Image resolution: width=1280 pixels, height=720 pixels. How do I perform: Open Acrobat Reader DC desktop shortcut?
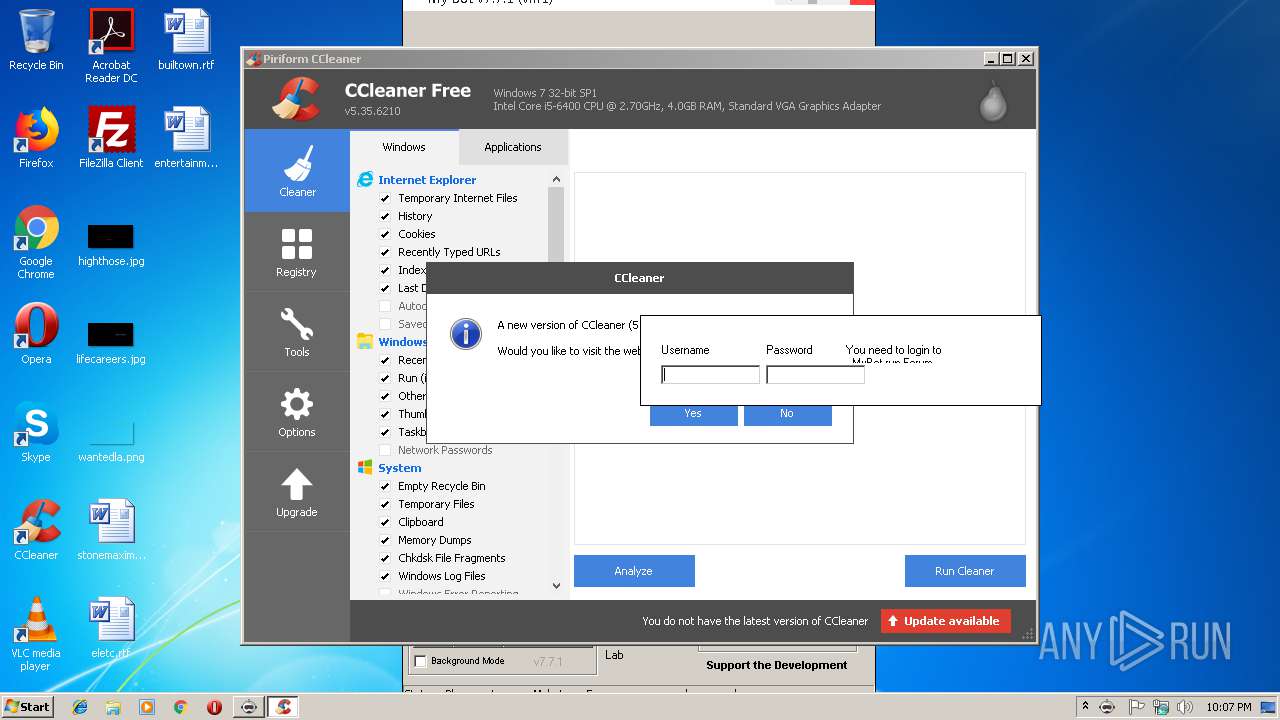(111, 46)
